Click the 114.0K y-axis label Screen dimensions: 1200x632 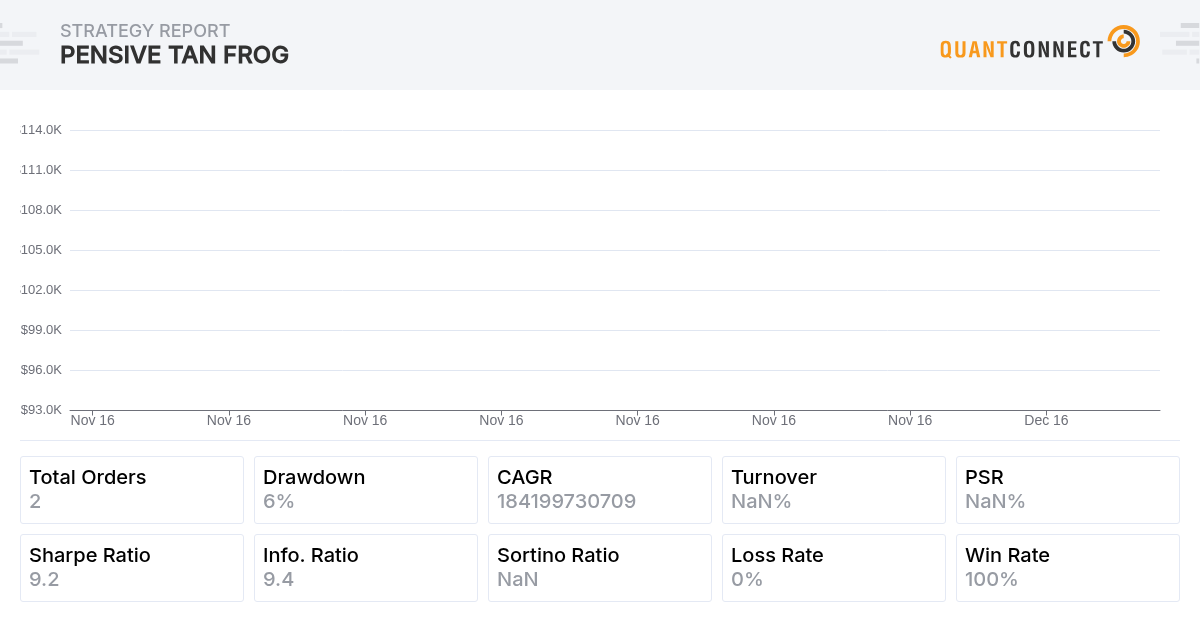coord(41,130)
